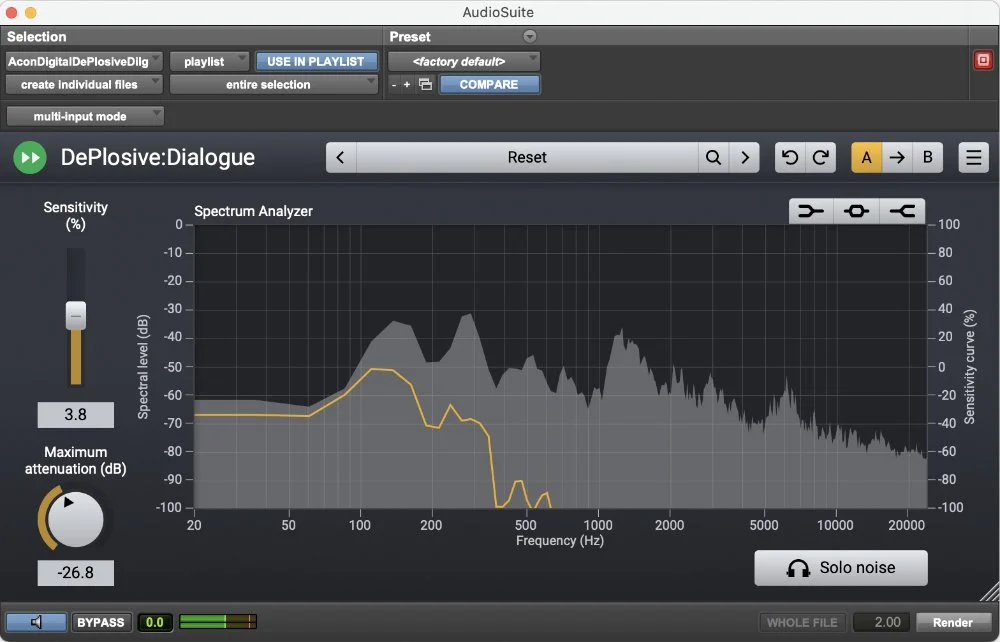
Task: Open the multi-input mode dropdown
Action: coord(85,116)
